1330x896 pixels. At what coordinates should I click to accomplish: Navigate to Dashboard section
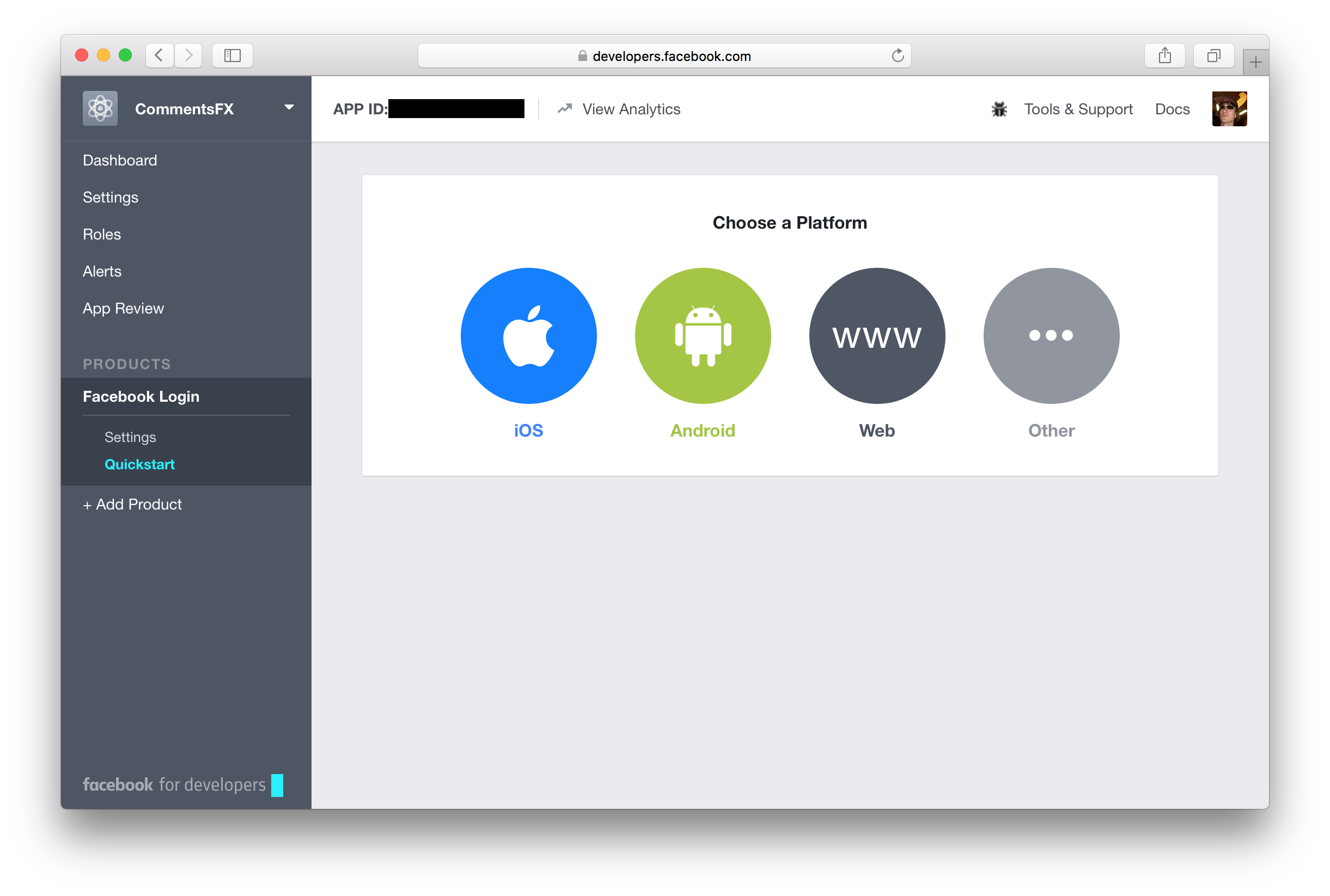(120, 159)
